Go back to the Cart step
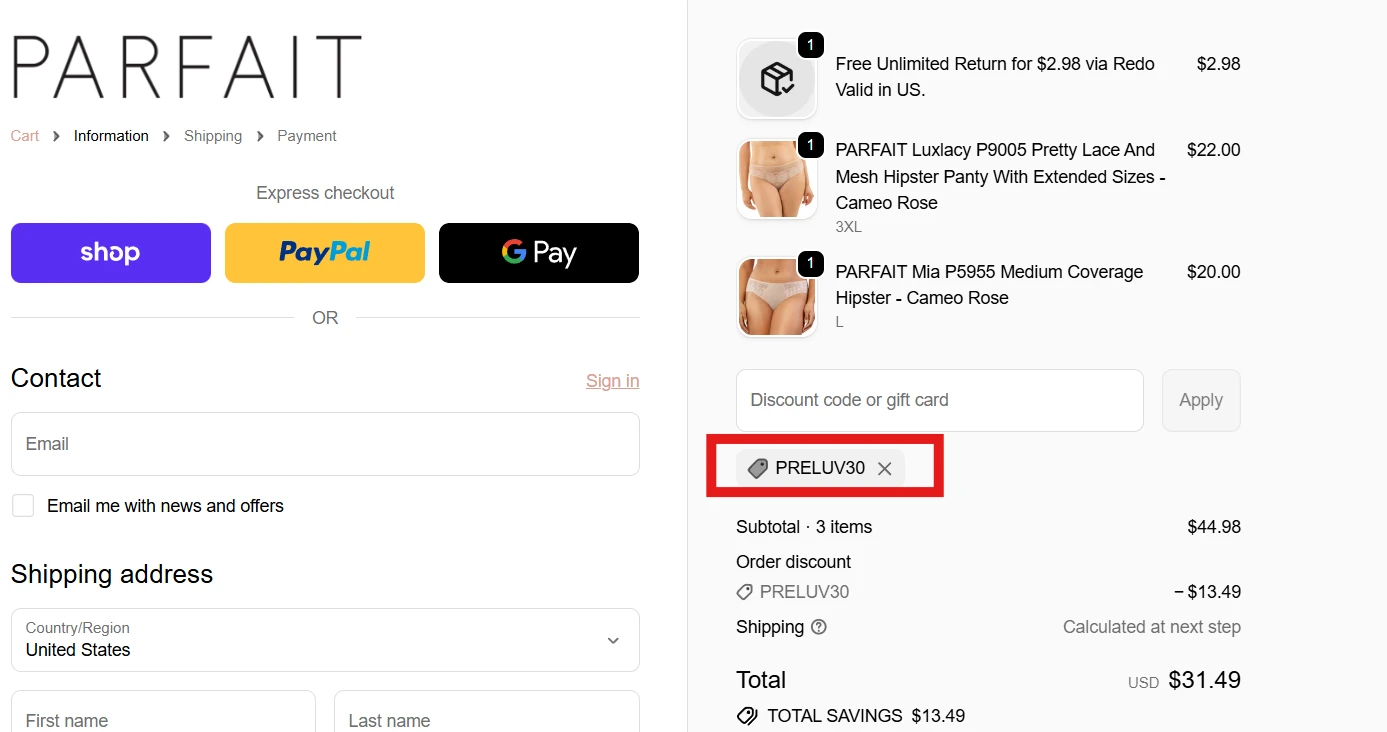 click(24, 135)
